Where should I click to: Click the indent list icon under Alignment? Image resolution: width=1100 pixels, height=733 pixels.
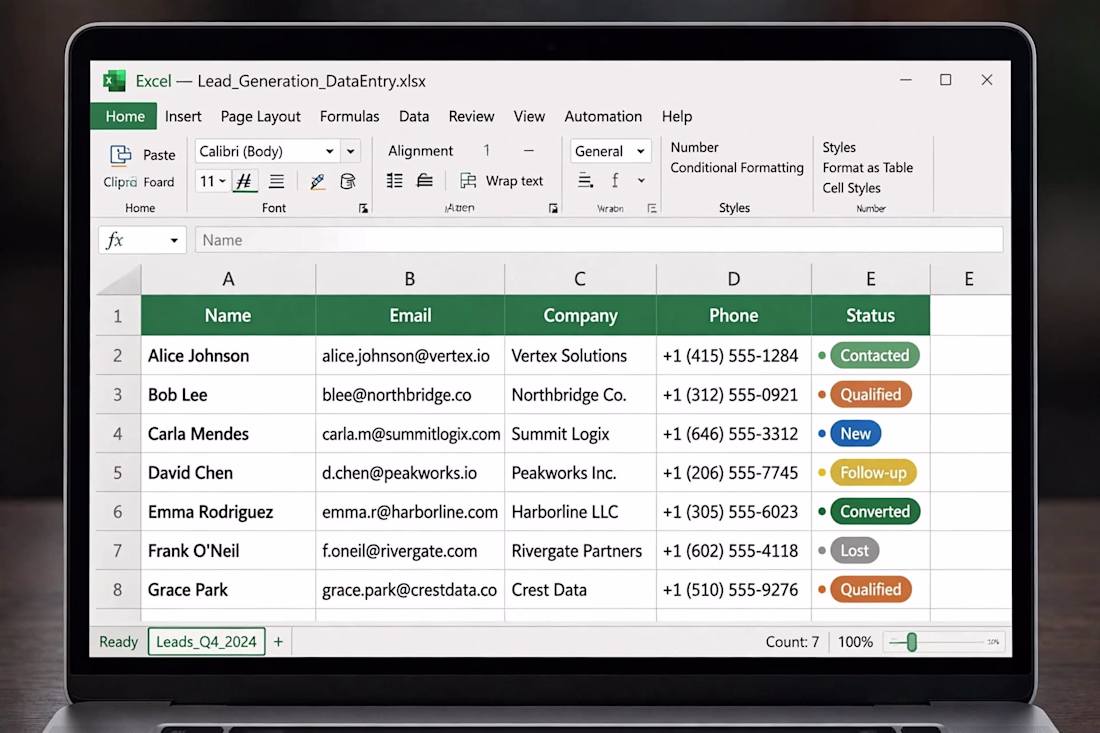[x=394, y=180]
